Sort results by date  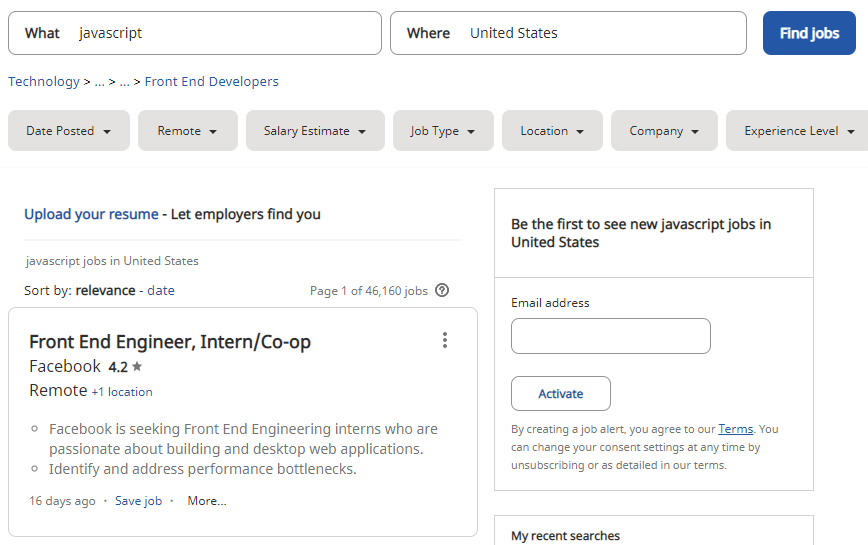pos(161,290)
